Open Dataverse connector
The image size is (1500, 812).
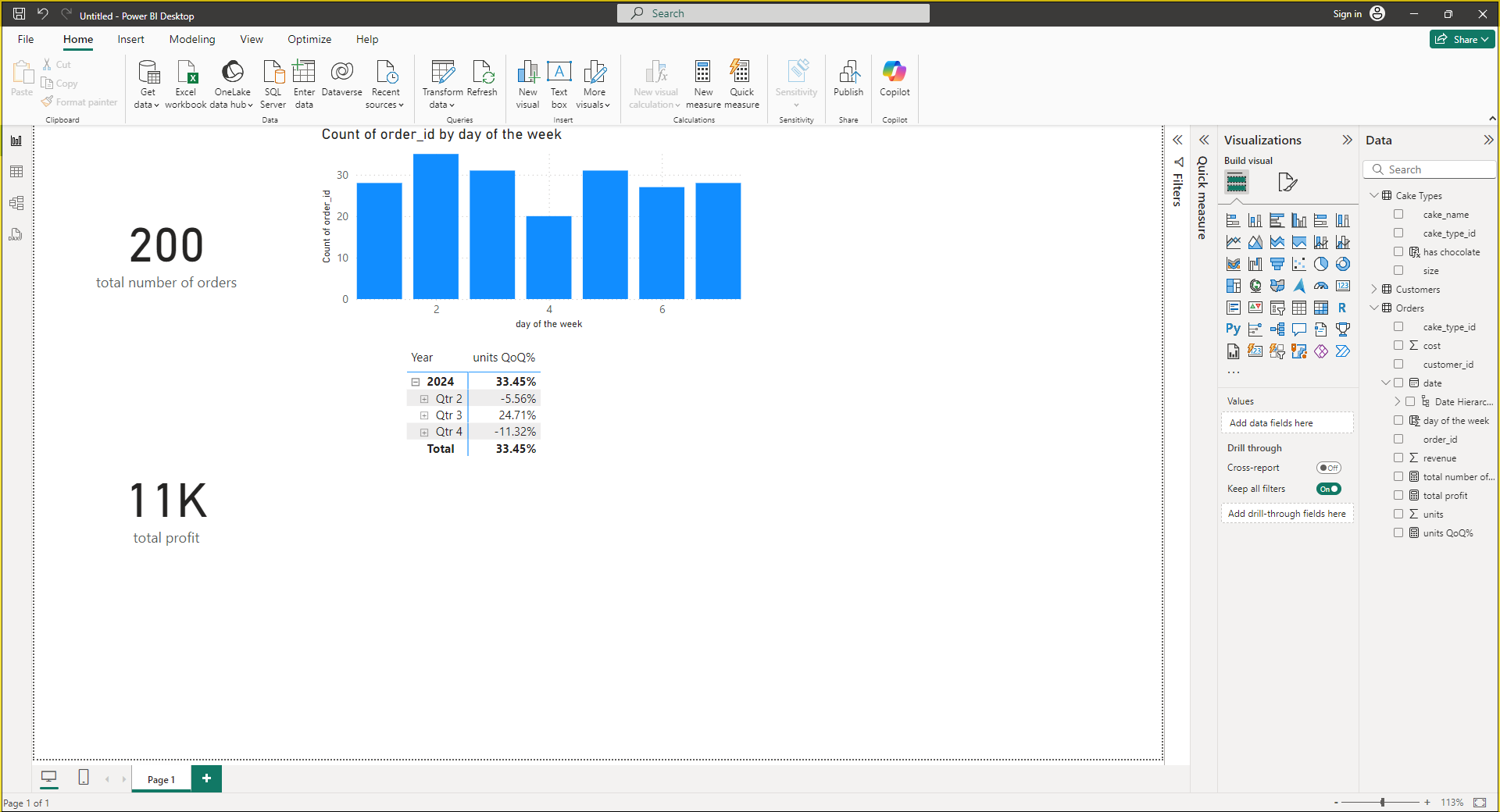tap(341, 78)
